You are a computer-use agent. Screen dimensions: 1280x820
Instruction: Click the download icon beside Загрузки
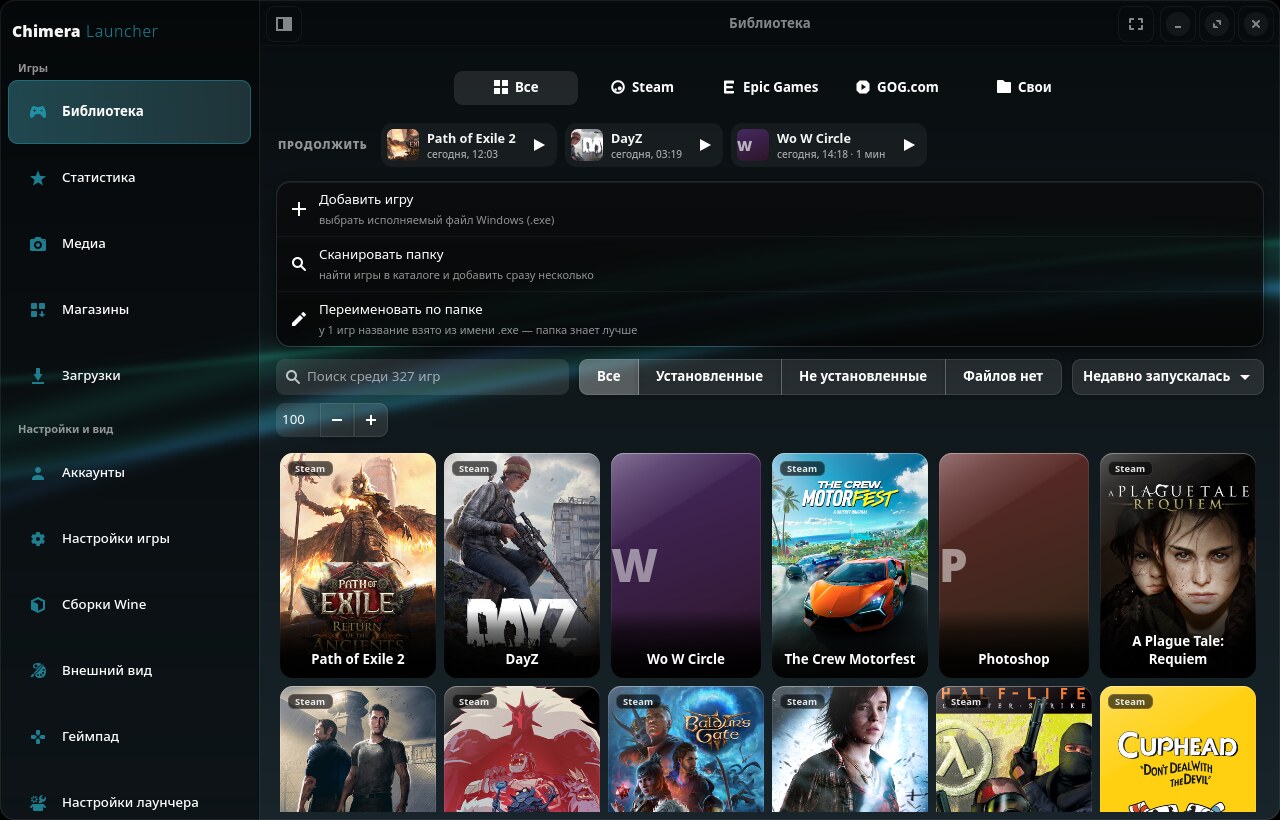[x=38, y=376]
